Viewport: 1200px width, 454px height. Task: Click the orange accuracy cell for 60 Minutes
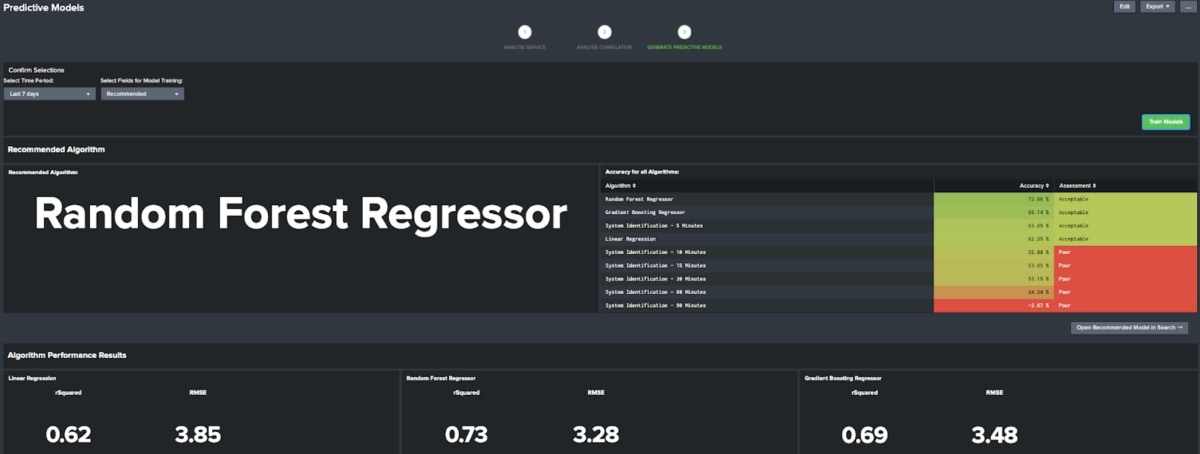tap(994, 292)
